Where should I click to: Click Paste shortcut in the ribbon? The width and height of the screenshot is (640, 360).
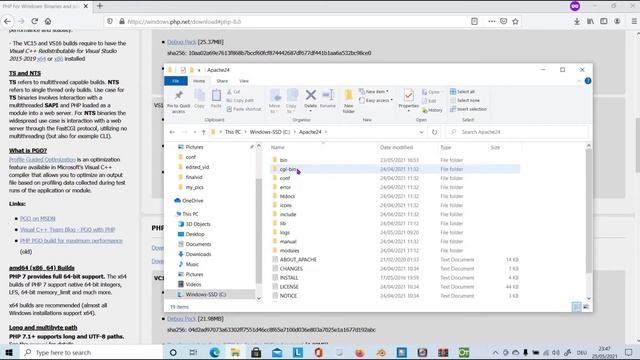(244, 109)
